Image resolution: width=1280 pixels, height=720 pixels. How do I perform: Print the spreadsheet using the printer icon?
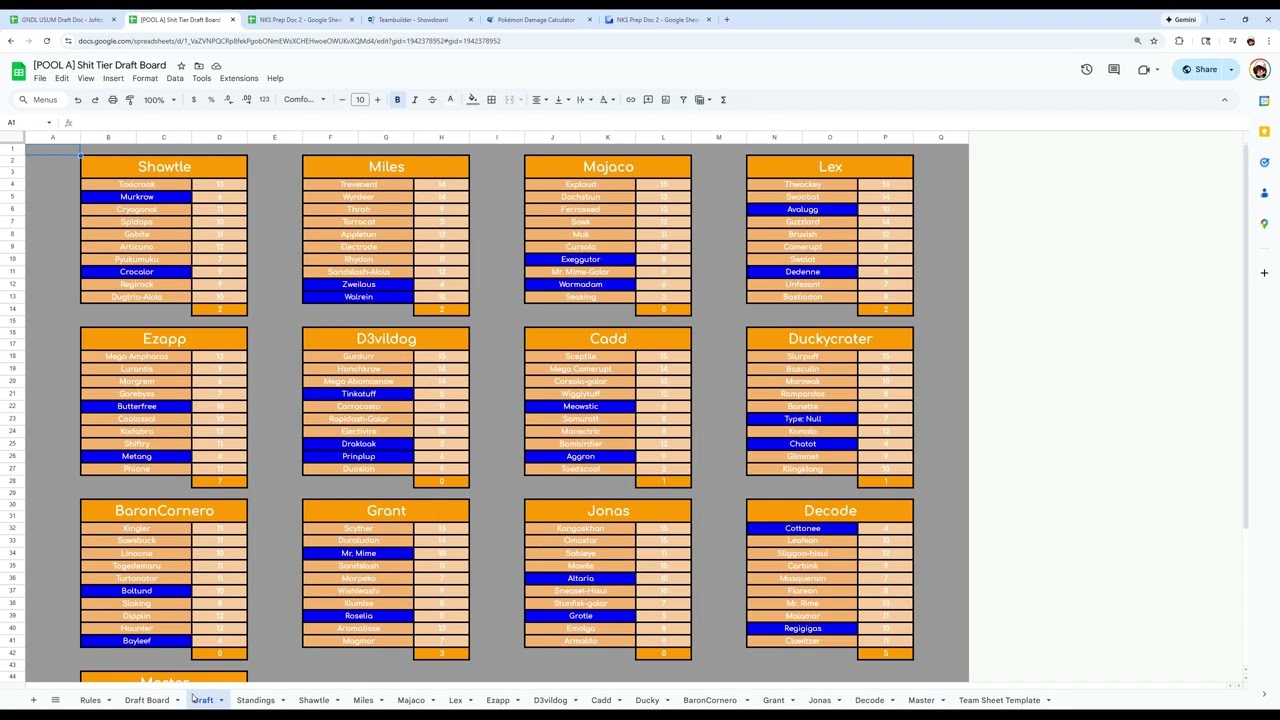click(112, 100)
